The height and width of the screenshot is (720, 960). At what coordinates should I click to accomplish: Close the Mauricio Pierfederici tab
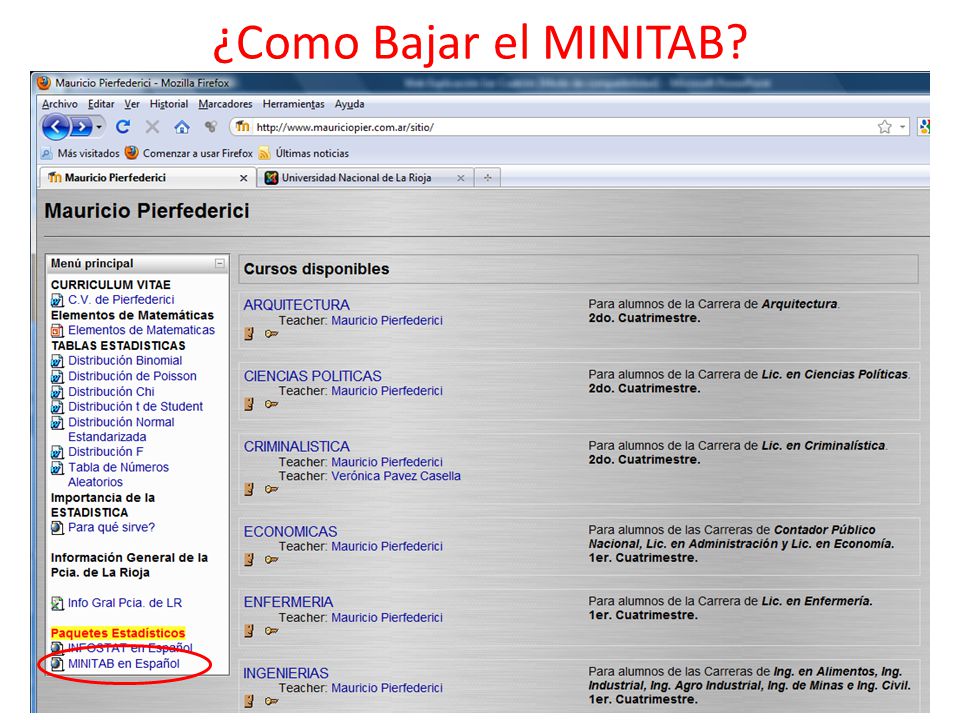[x=243, y=178]
